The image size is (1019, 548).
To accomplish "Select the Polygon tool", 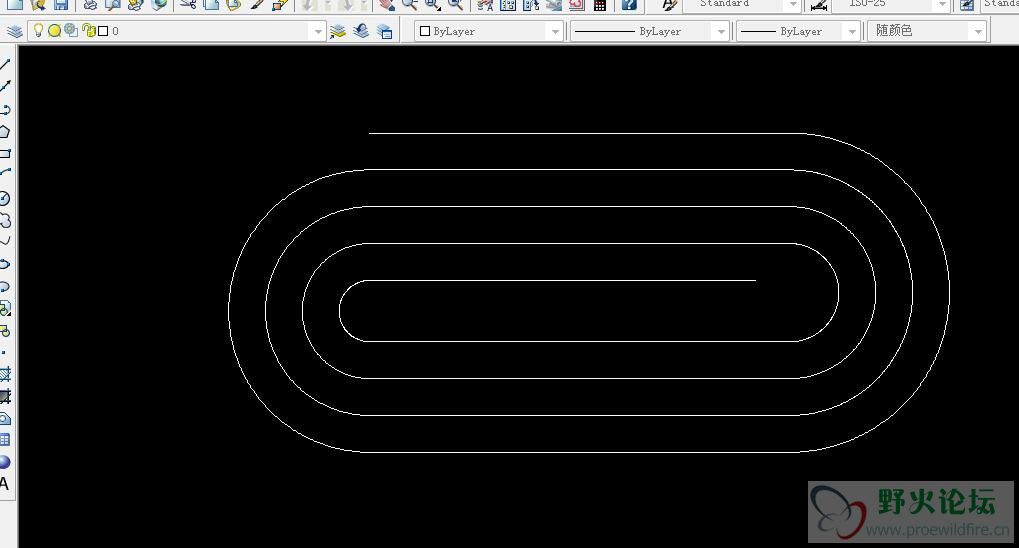I will [5, 131].
